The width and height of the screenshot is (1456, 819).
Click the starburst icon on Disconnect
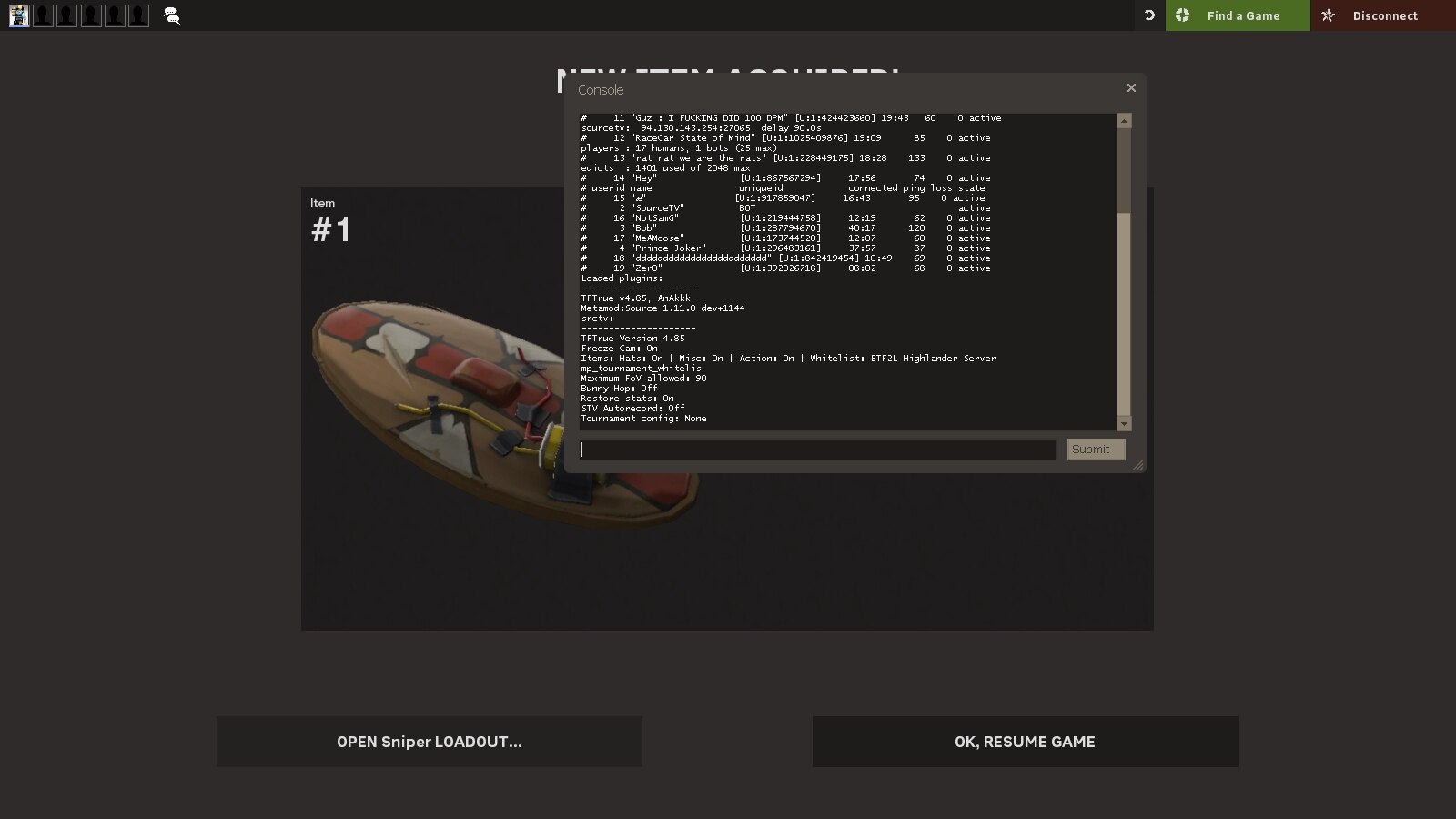(x=1328, y=15)
